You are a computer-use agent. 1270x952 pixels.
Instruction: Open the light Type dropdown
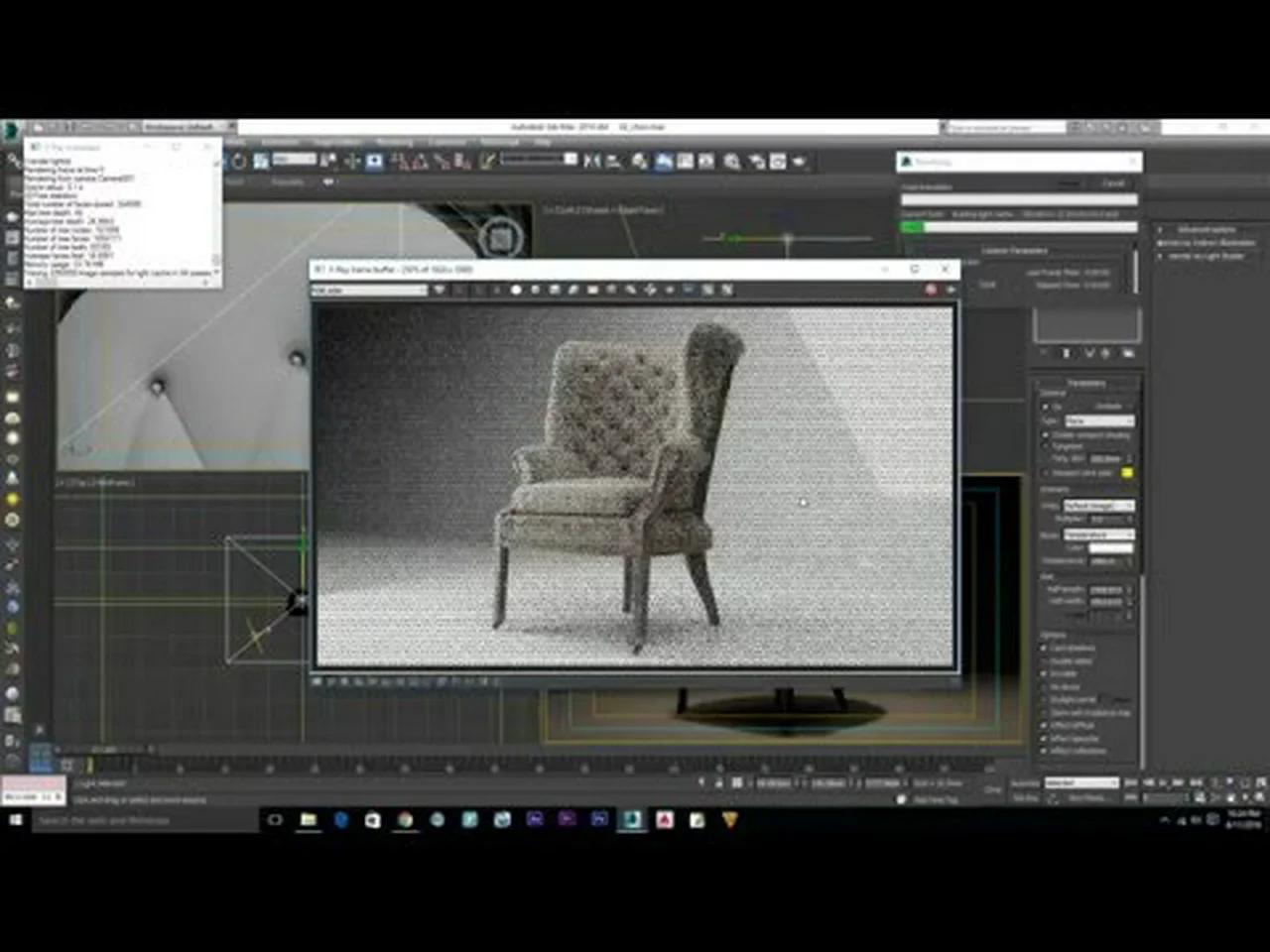[x=1099, y=420]
